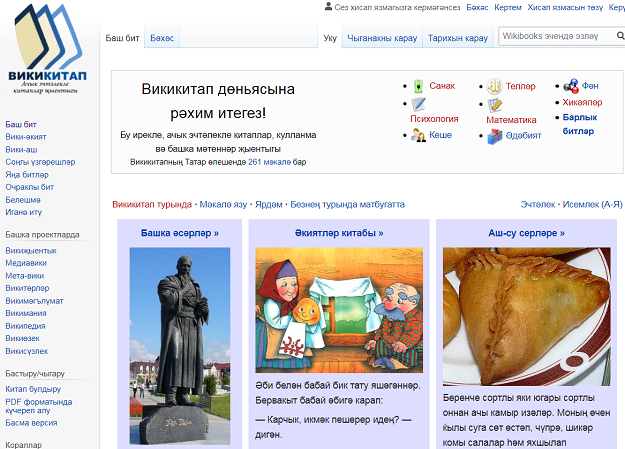The height and width of the screenshot is (449, 625).
Task: Open Виктөрләр project link
Action: [27, 288]
